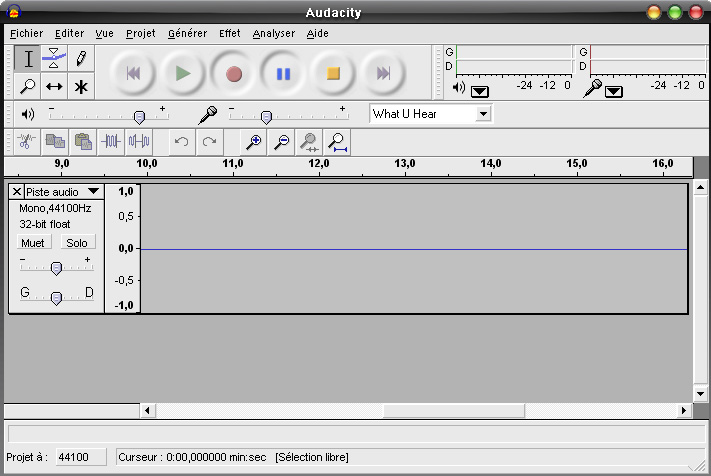Open the What U Hear input source dropdown
Image resolution: width=711 pixels, height=476 pixels.
coord(483,113)
